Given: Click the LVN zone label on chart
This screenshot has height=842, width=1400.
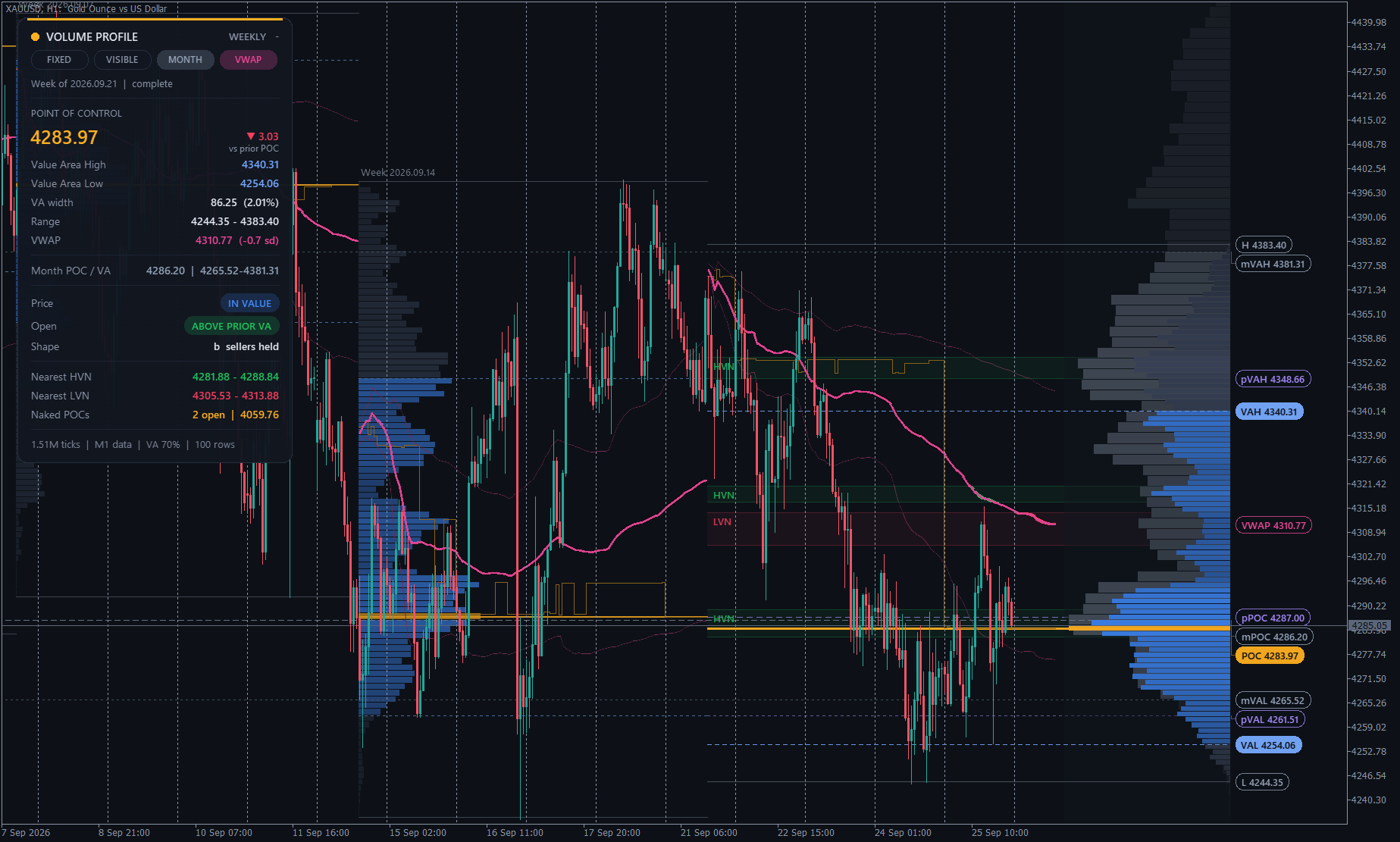Looking at the screenshot, I should click(722, 521).
